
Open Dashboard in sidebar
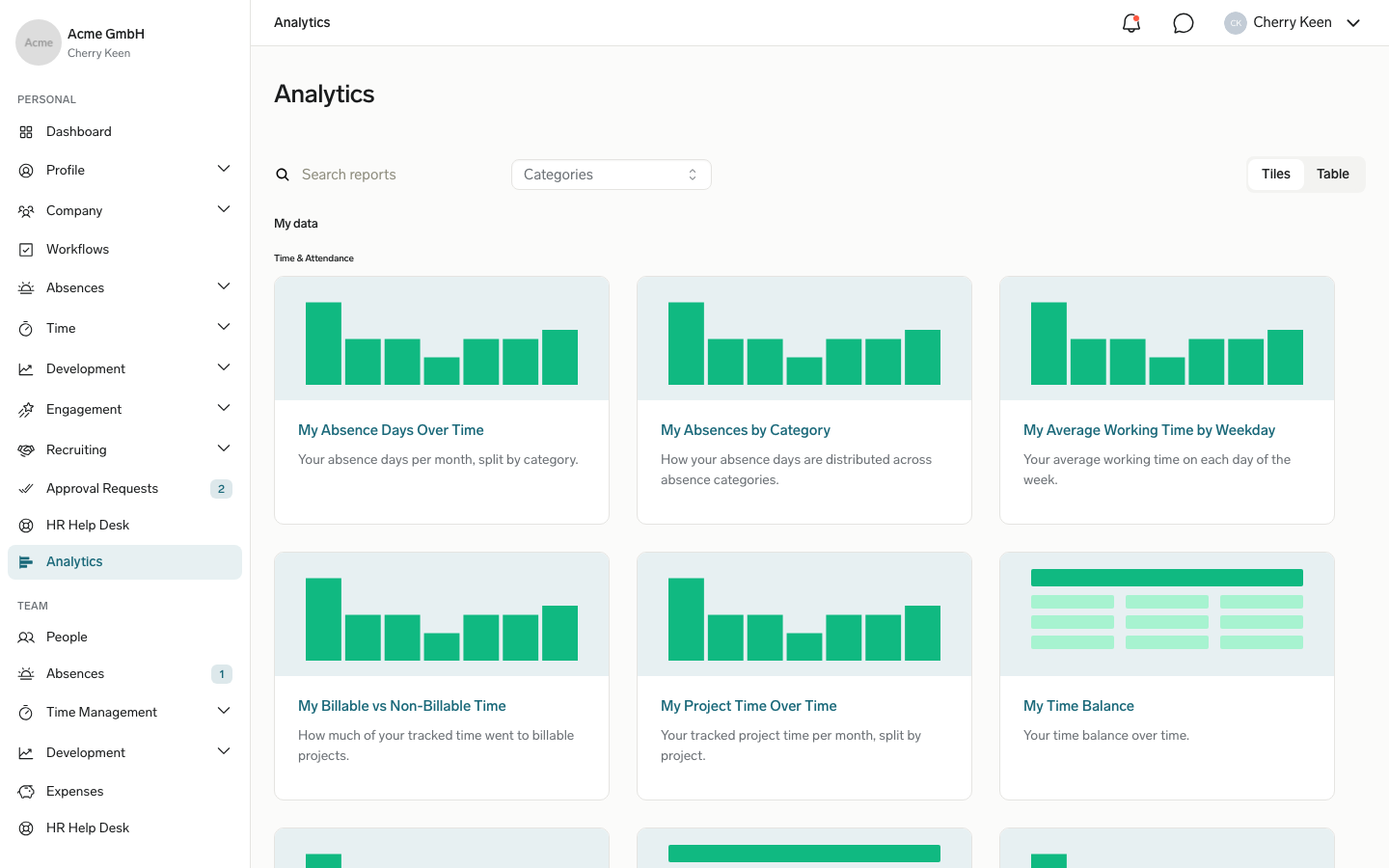pyautogui.click(x=125, y=132)
